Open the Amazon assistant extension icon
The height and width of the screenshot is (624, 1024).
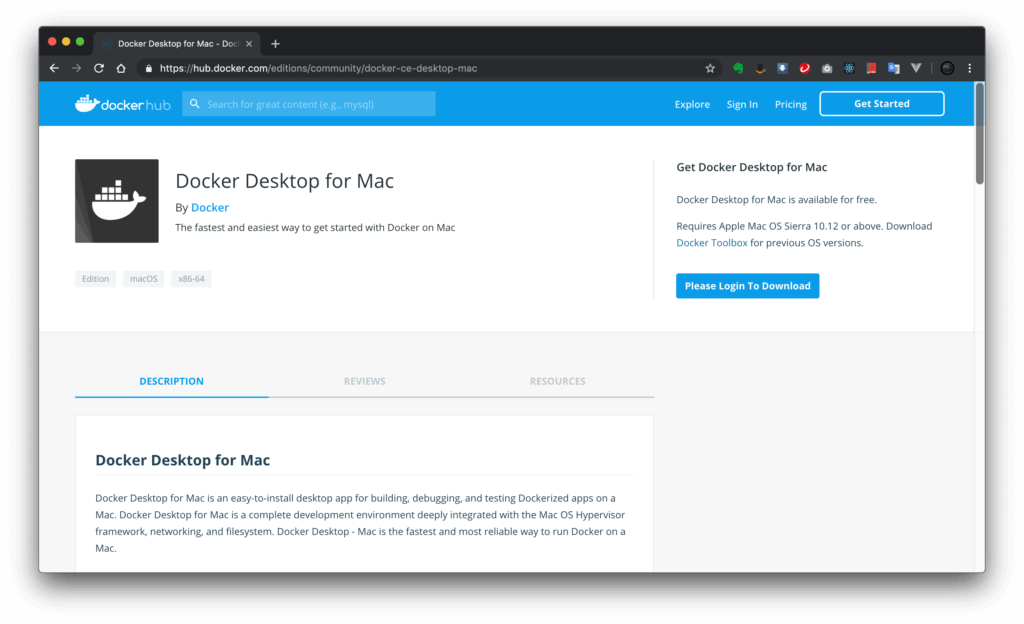pos(760,68)
